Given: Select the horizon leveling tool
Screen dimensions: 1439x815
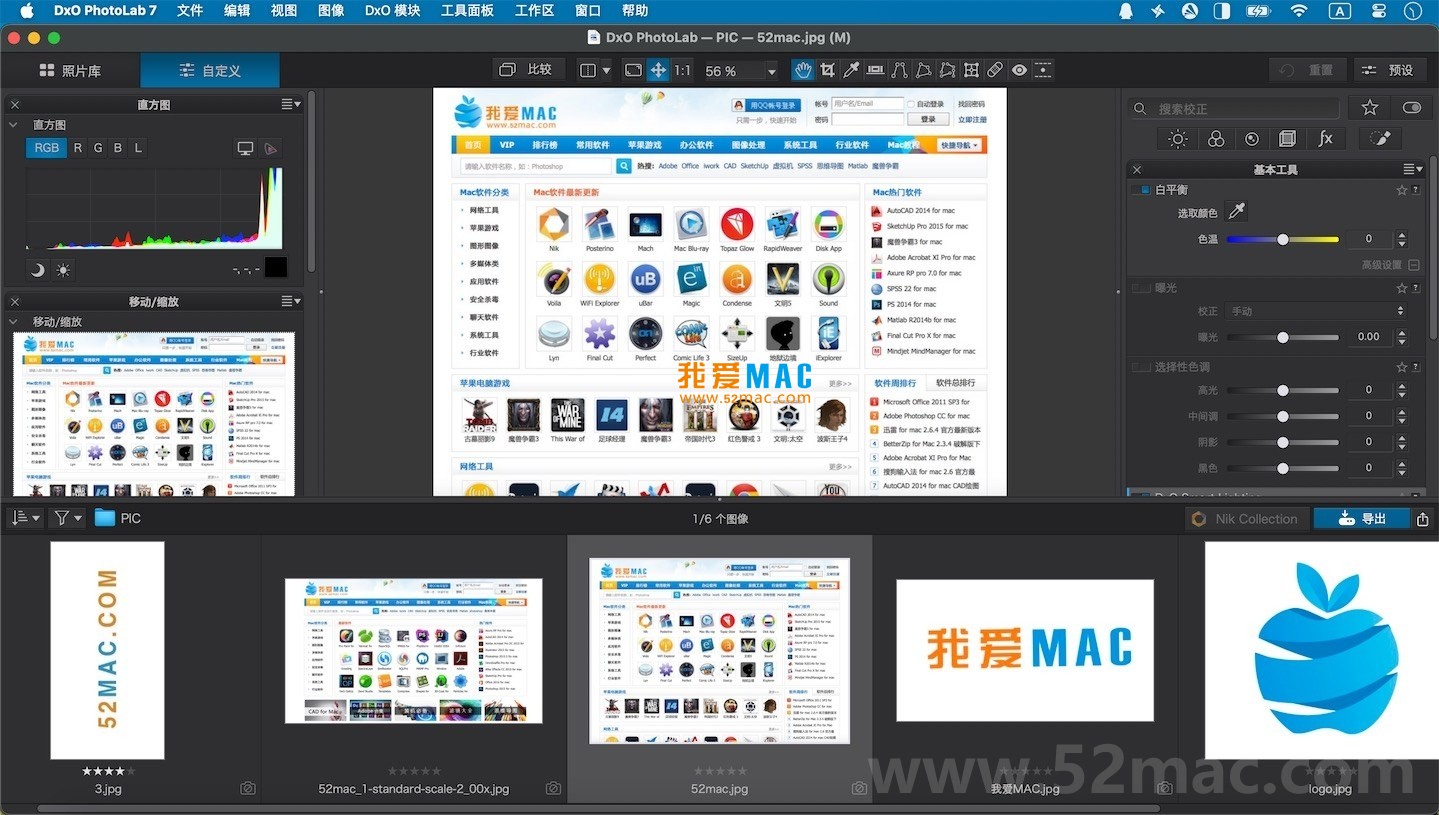Looking at the screenshot, I should point(875,70).
